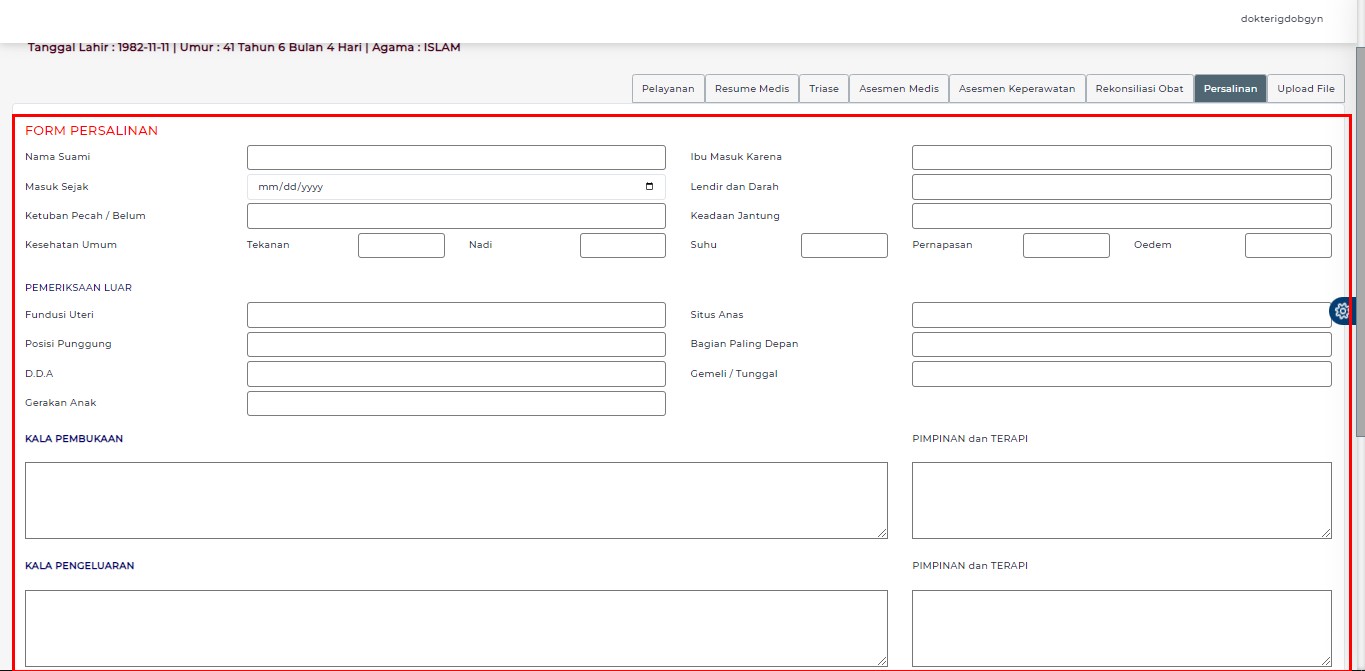
Task: Click the Kala Pengeluaran text area
Action: [456, 627]
